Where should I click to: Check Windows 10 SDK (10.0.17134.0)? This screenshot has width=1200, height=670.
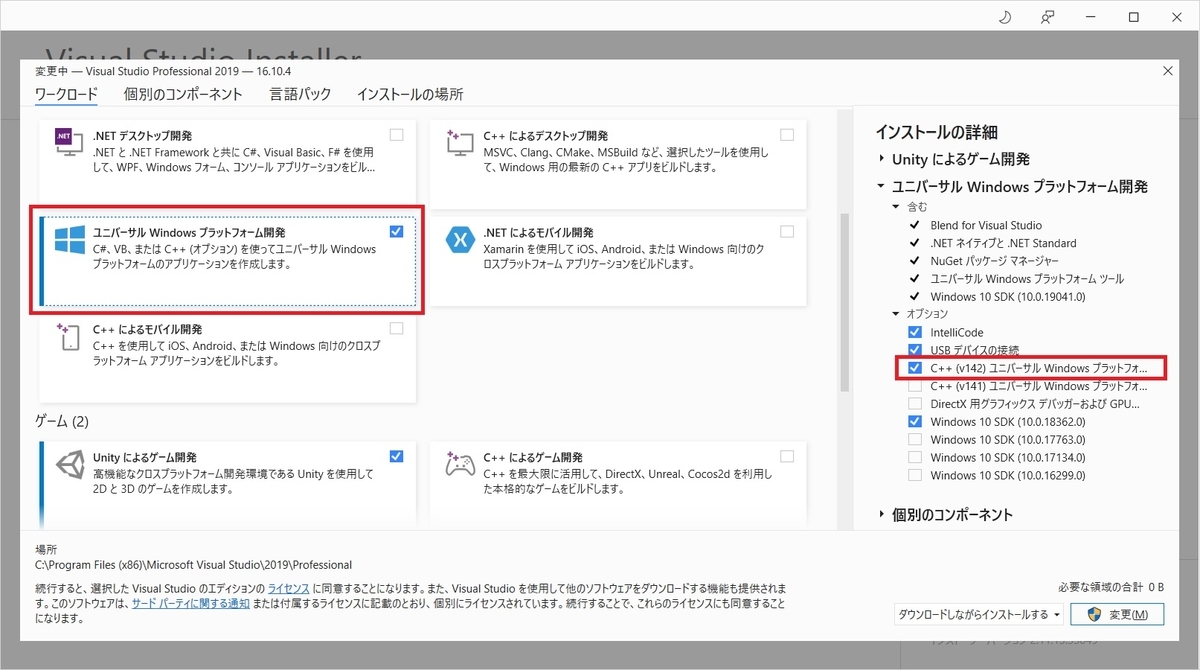915,458
